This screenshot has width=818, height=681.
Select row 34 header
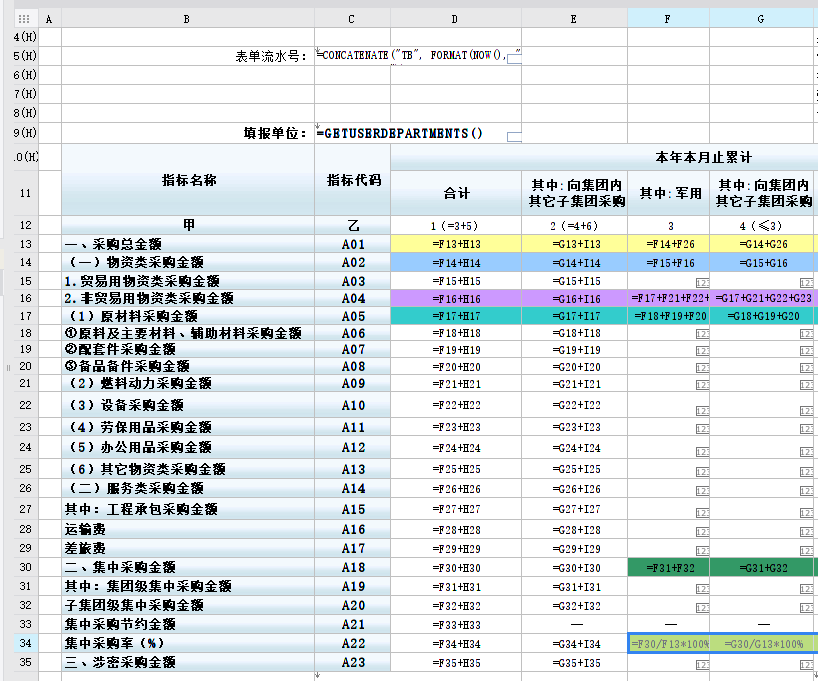pos(26,643)
